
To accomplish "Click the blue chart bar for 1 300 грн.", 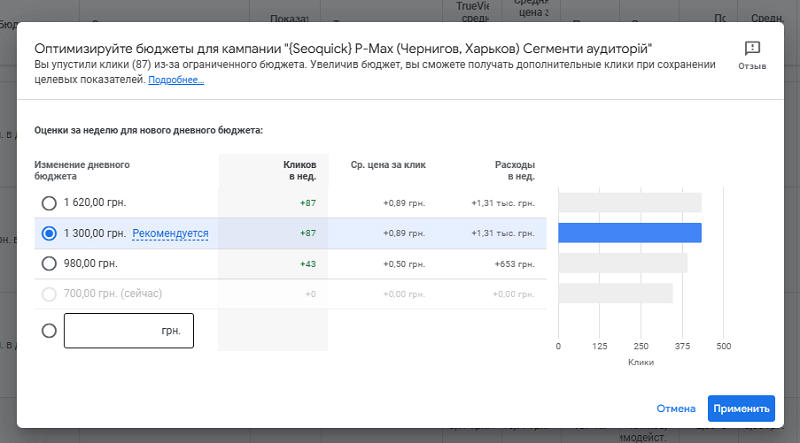I will point(630,233).
